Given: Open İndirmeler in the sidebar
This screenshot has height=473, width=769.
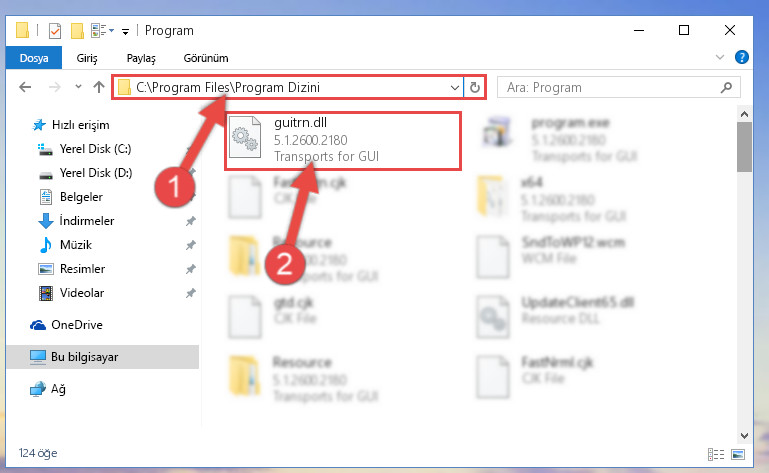Looking at the screenshot, I should coord(87,221).
